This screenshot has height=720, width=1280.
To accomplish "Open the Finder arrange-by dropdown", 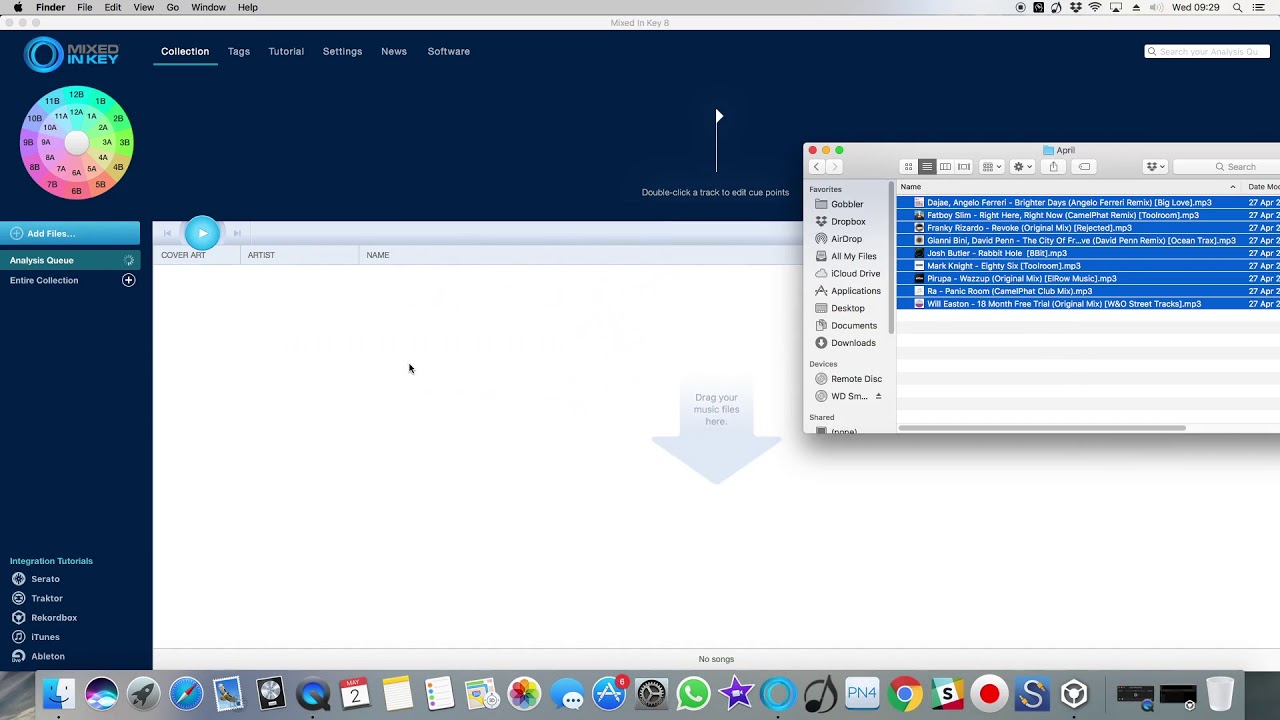I will (992, 167).
